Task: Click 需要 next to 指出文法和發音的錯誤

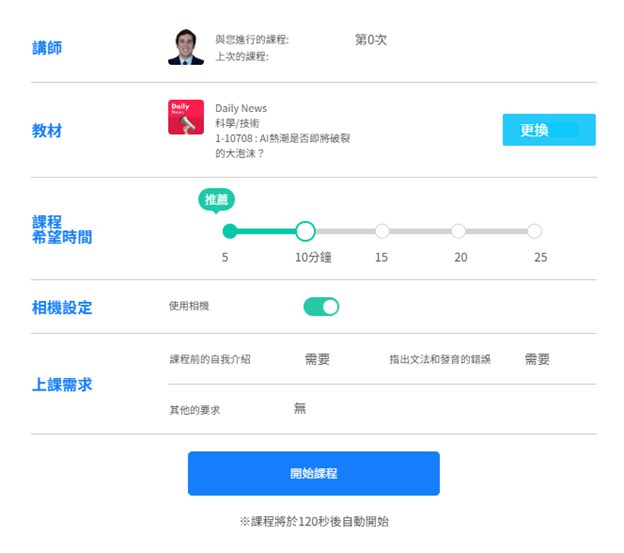Action: pyautogui.click(x=537, y=360)
